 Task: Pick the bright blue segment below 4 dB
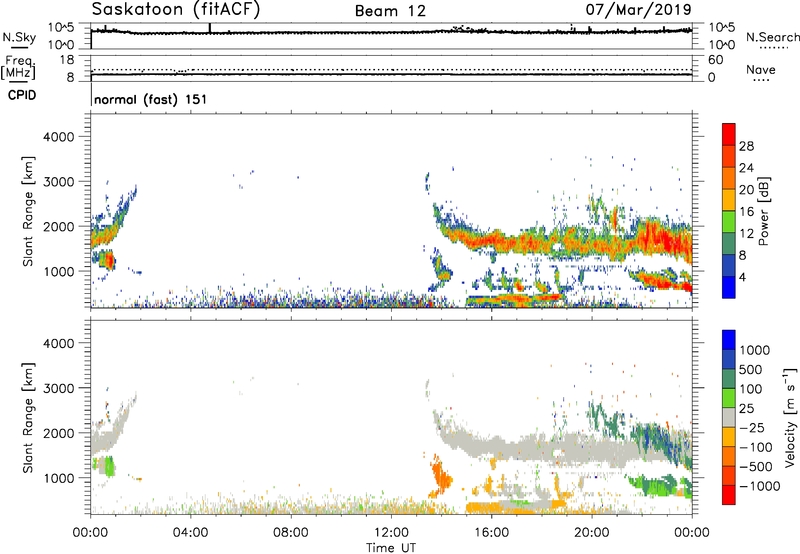tap(729, 287)
